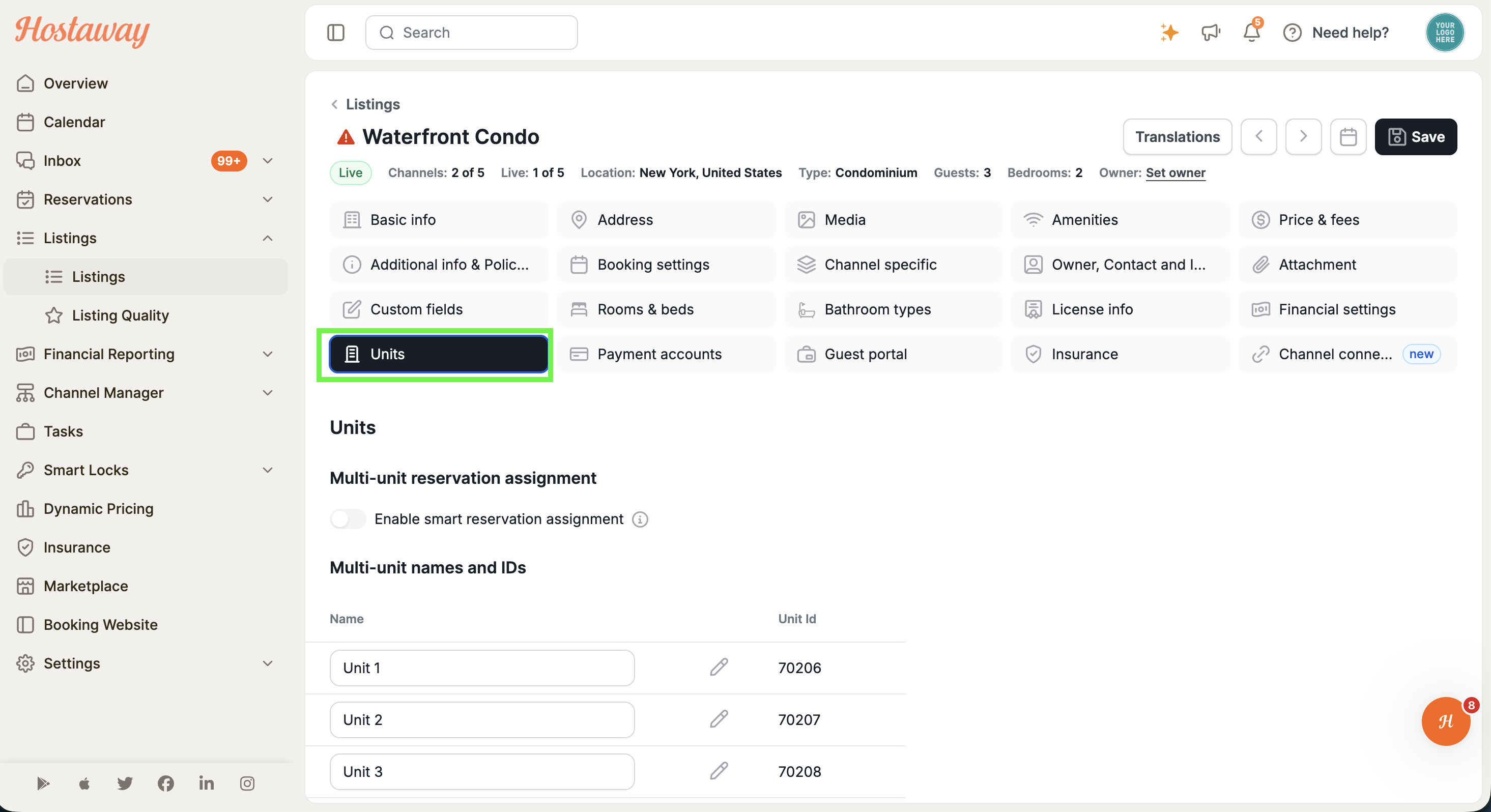
Task: Edit Unit 3 with the pencil icon
Action: tap(719, 771)
